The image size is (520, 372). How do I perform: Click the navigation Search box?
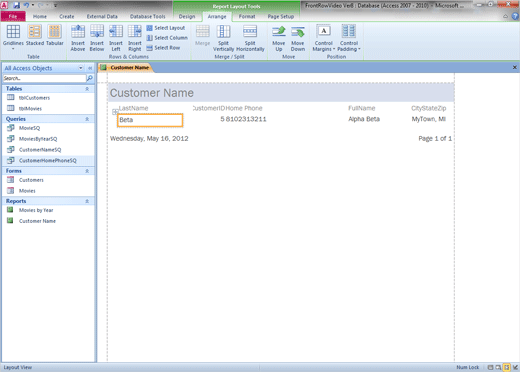tap(44, 78)
